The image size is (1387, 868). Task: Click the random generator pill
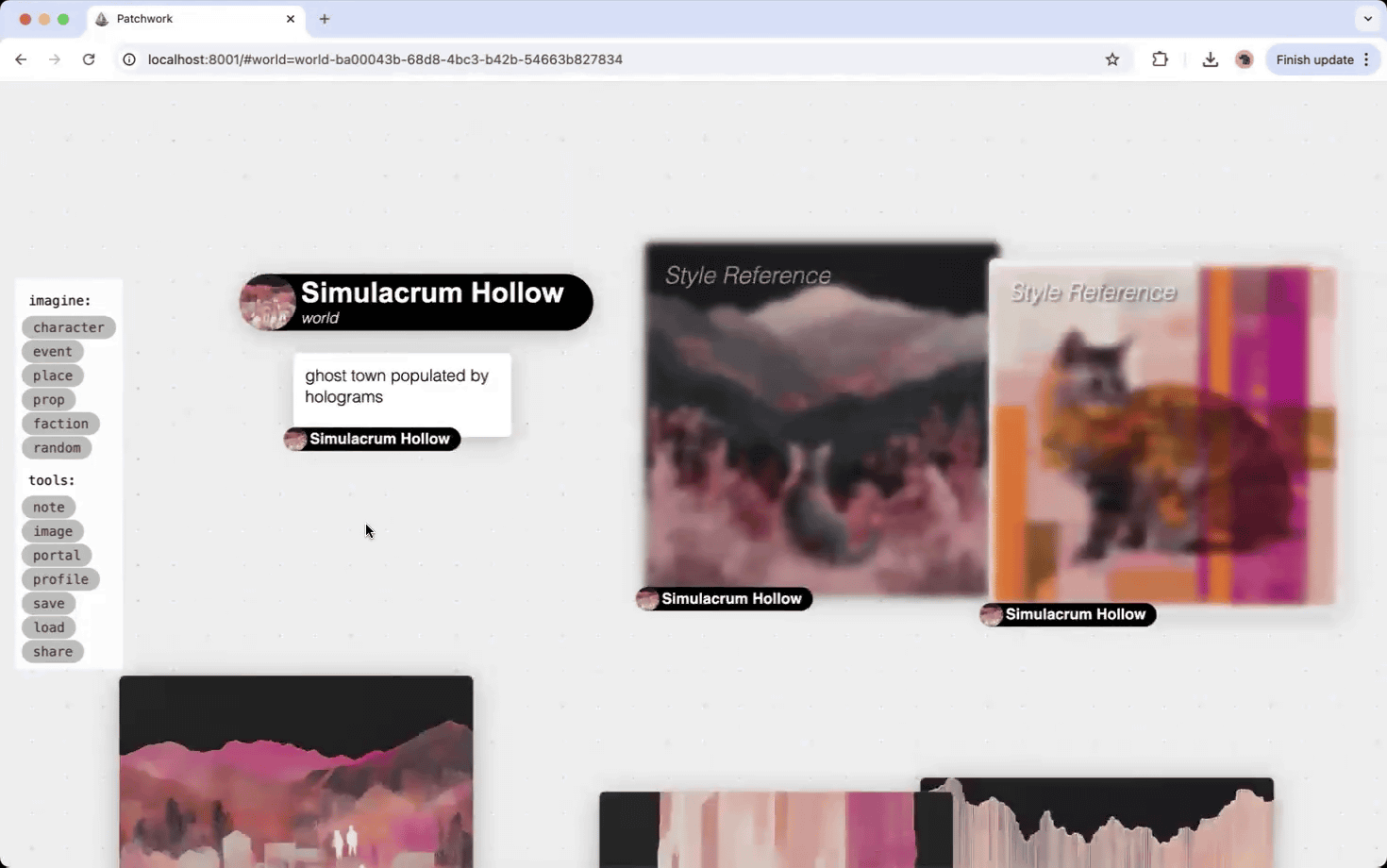point(57,447)
